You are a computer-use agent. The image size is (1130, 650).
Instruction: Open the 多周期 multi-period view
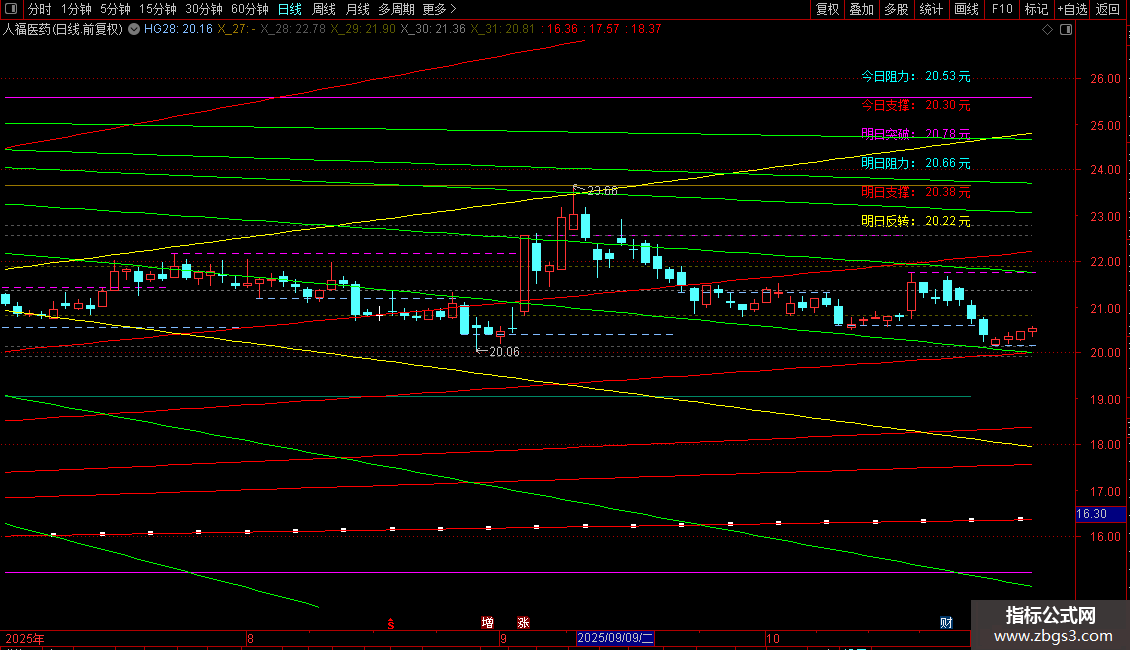[x=396, y=9]
